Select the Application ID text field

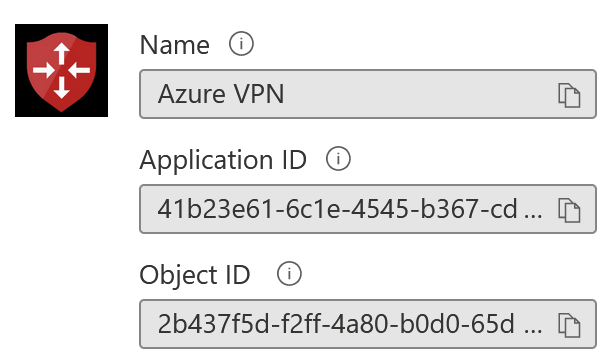coord(368,209)
